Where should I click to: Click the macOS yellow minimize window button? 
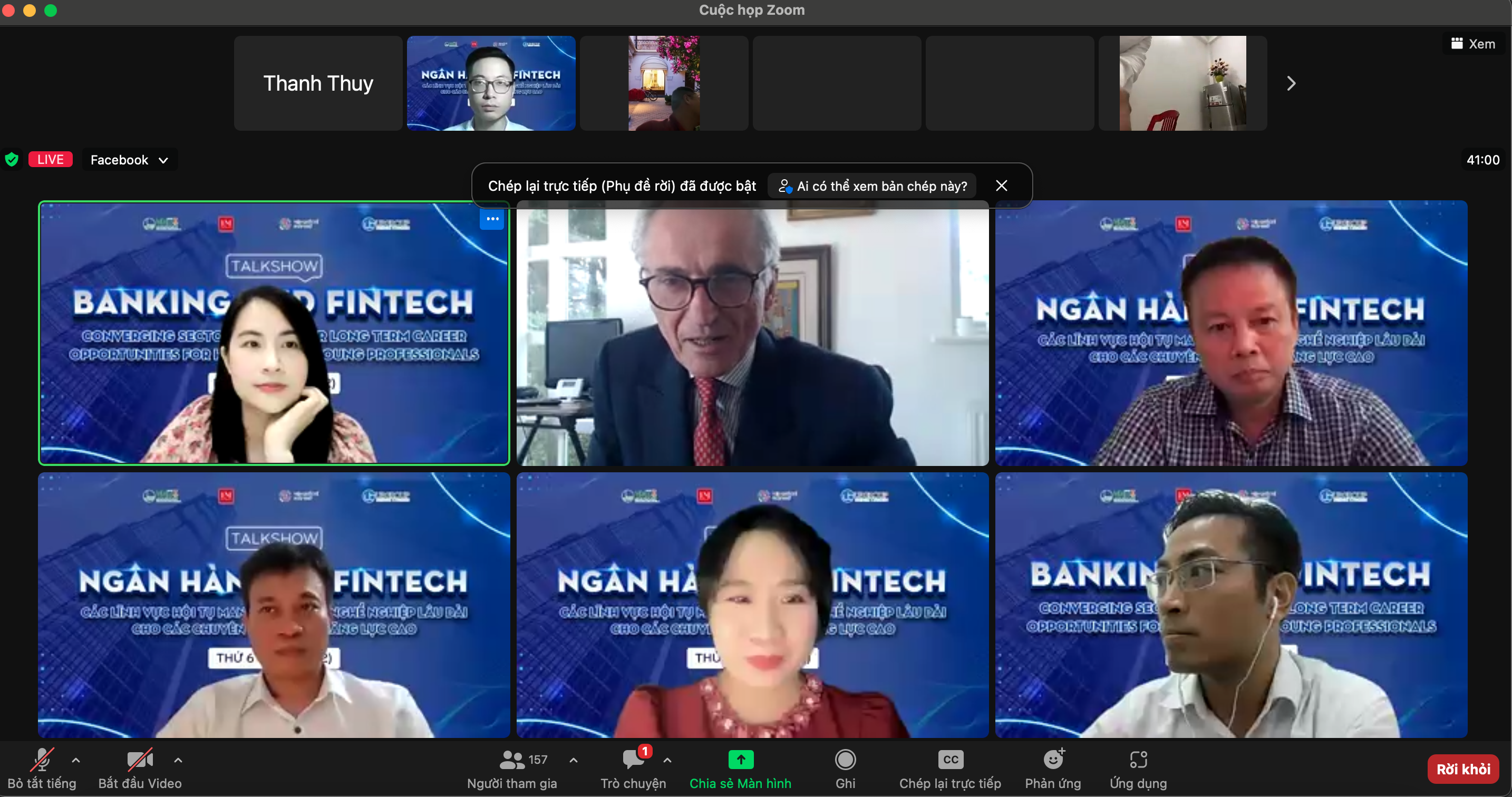click(30, 11)
